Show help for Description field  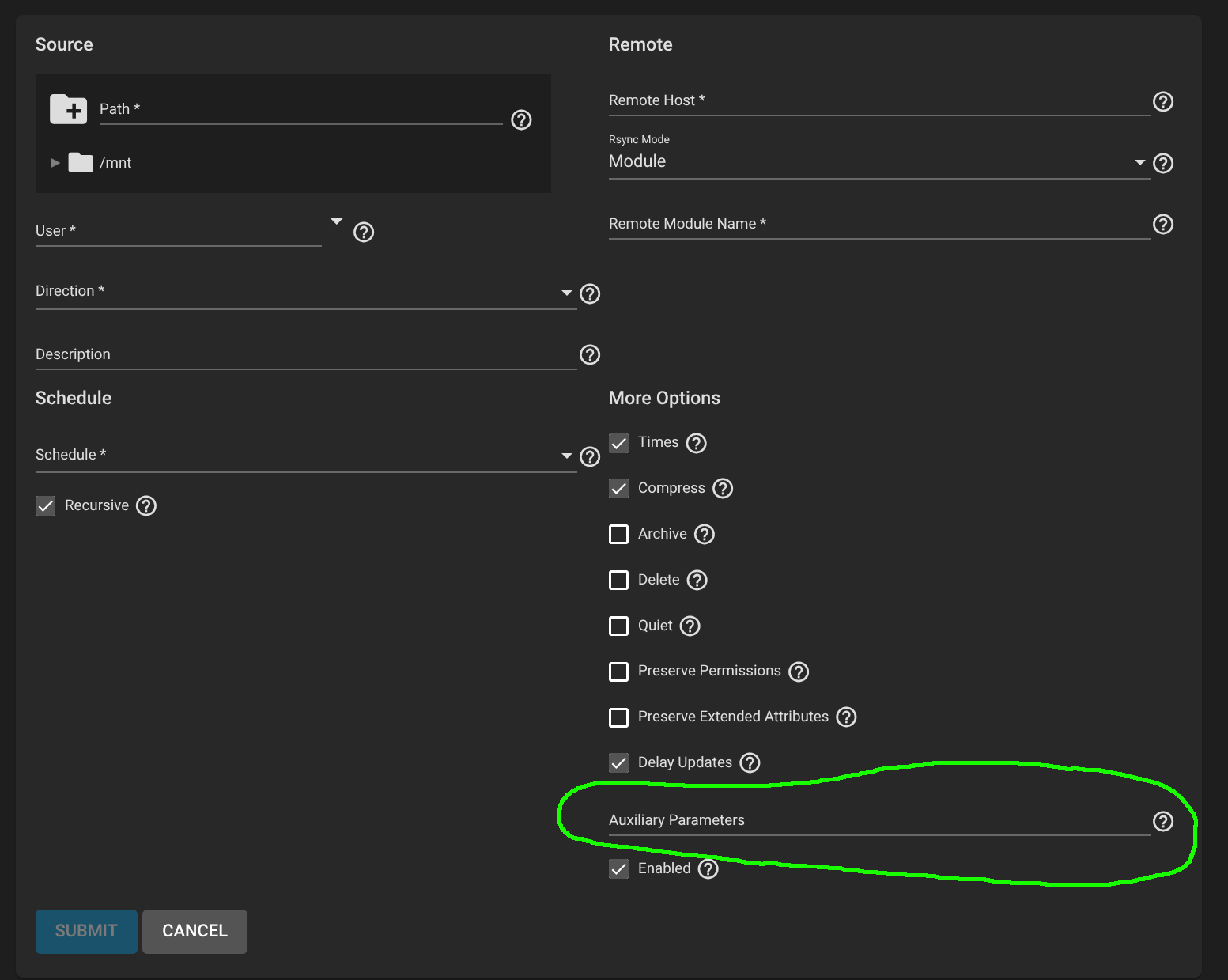[590, 354]
